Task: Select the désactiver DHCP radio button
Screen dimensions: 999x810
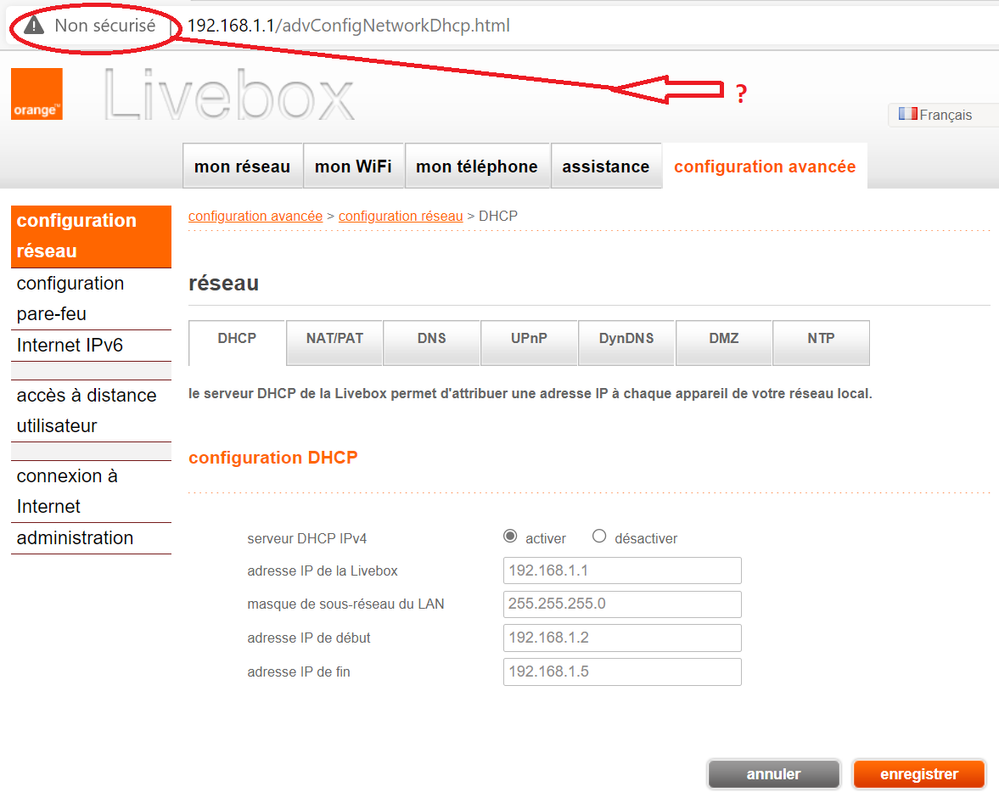Action: coord(599,536)
